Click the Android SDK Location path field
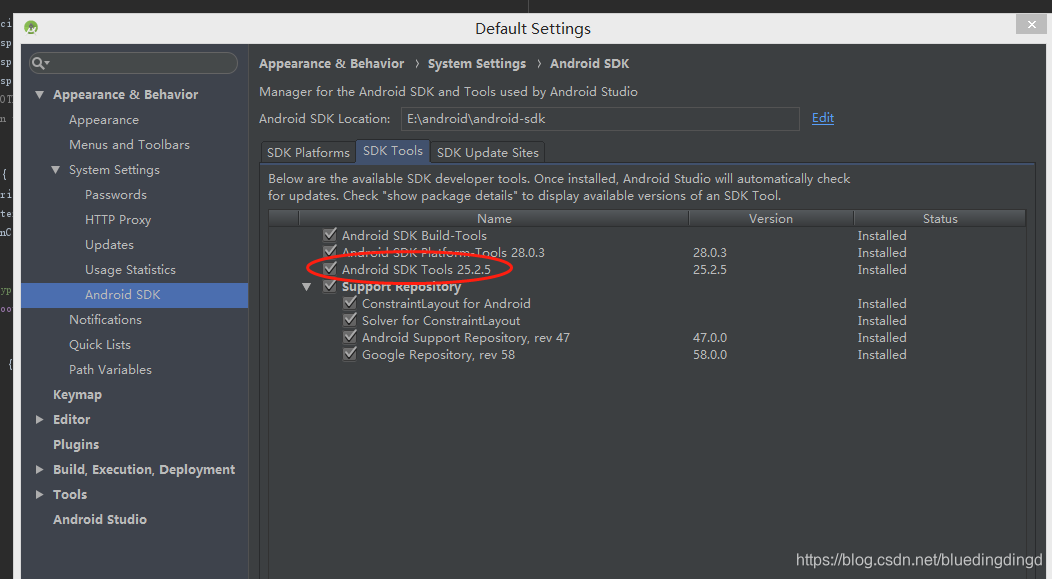 pos(600,119)
